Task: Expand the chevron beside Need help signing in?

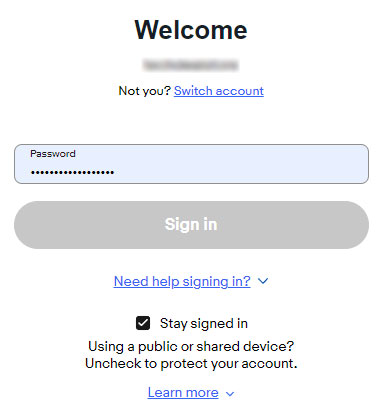Action: point(263,281)
